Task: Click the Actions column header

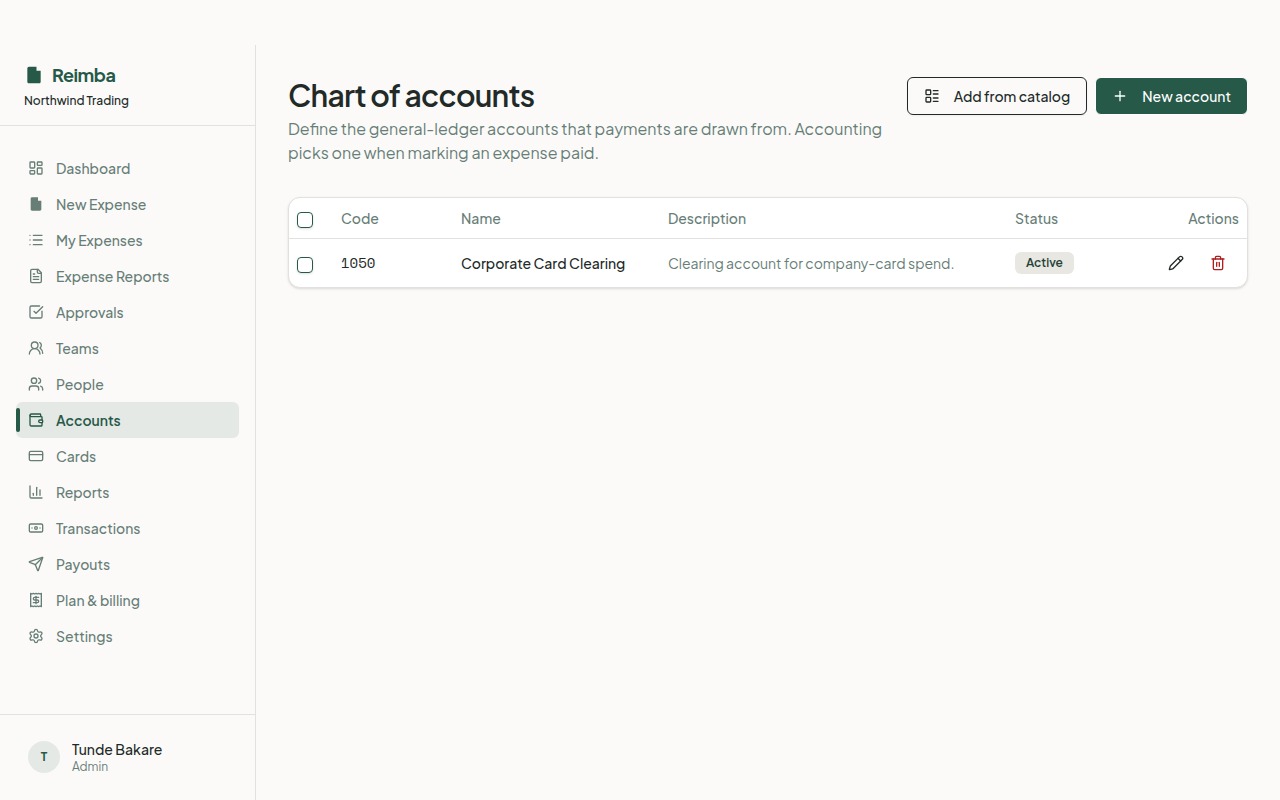Action: coord(1213,218)
